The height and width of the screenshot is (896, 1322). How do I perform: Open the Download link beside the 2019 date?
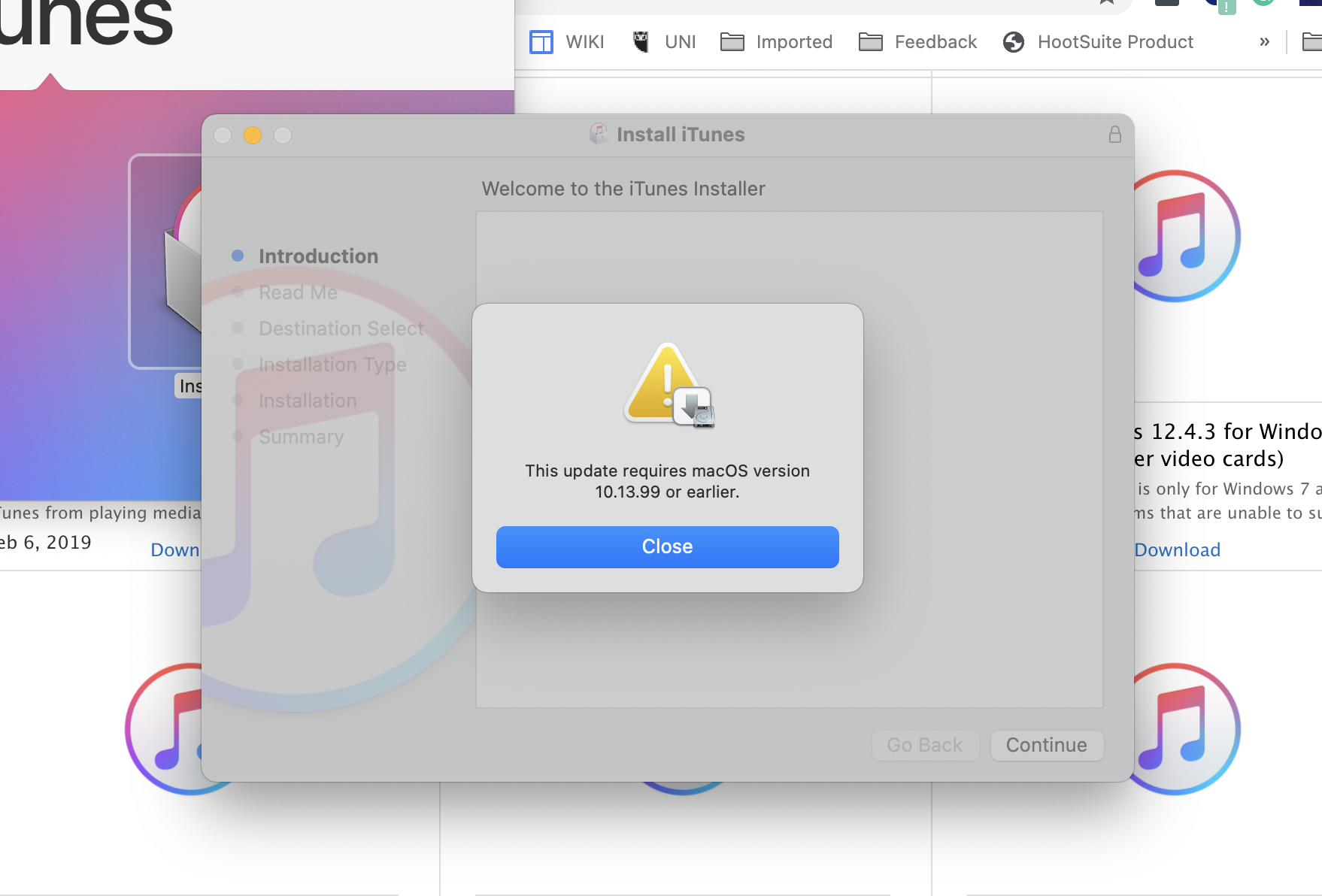tap(176, 550)
